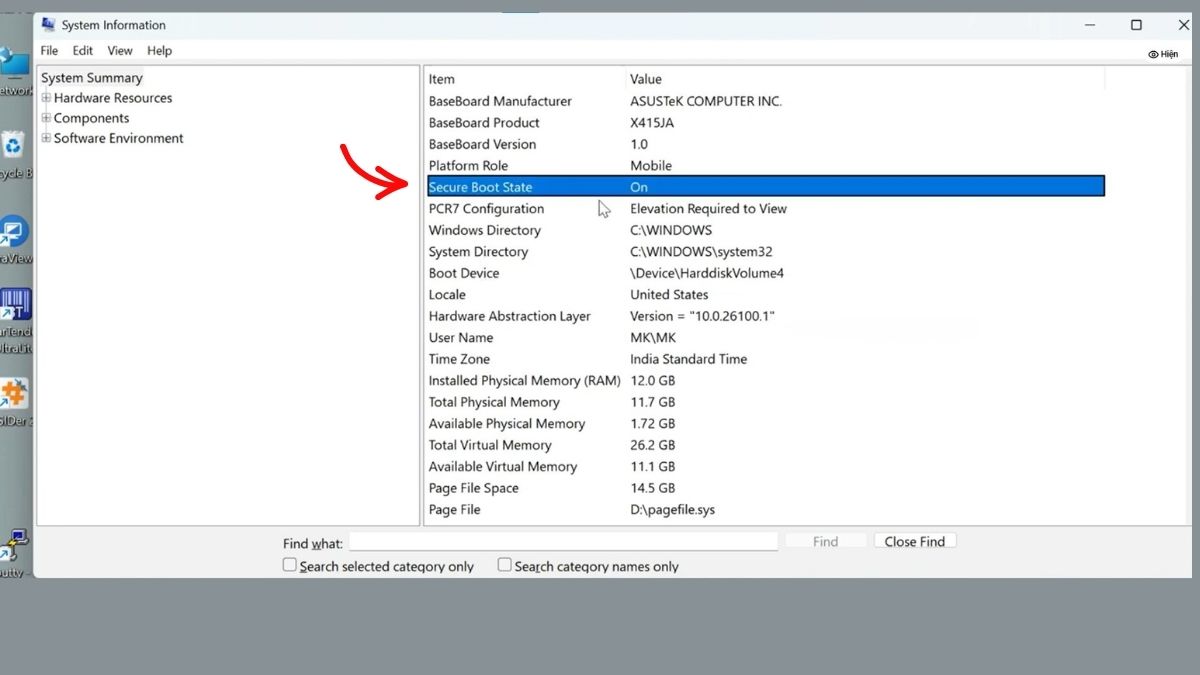This screenshot has width=1200, height=675.
Task: Select the BaseBoard Manufacturer row
Action: click(x=765, y=101)
